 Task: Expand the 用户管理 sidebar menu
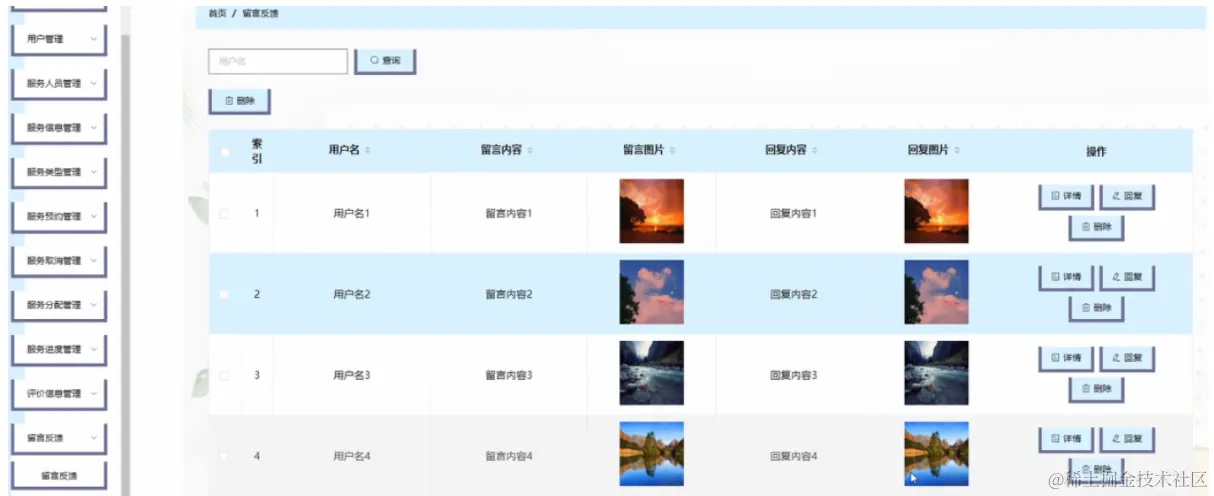tap(59, 39)
